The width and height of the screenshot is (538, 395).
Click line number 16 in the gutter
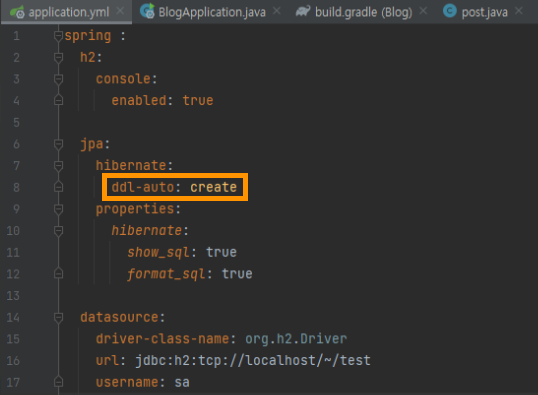13,361
